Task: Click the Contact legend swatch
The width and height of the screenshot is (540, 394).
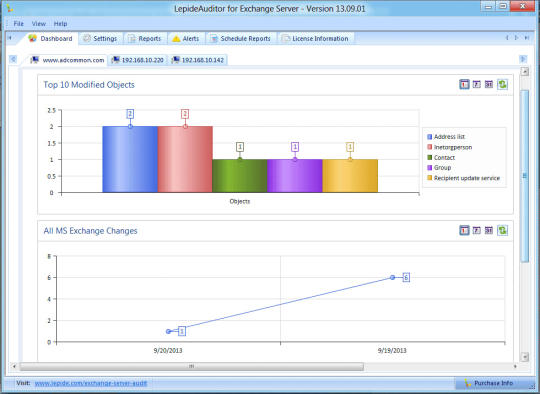Action: pos(429,157)
